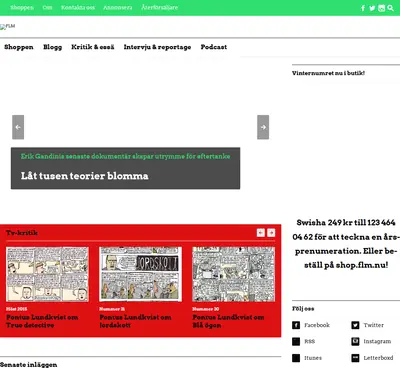
Task: Click the RSS text link under Följ oss
Action: 310,341
